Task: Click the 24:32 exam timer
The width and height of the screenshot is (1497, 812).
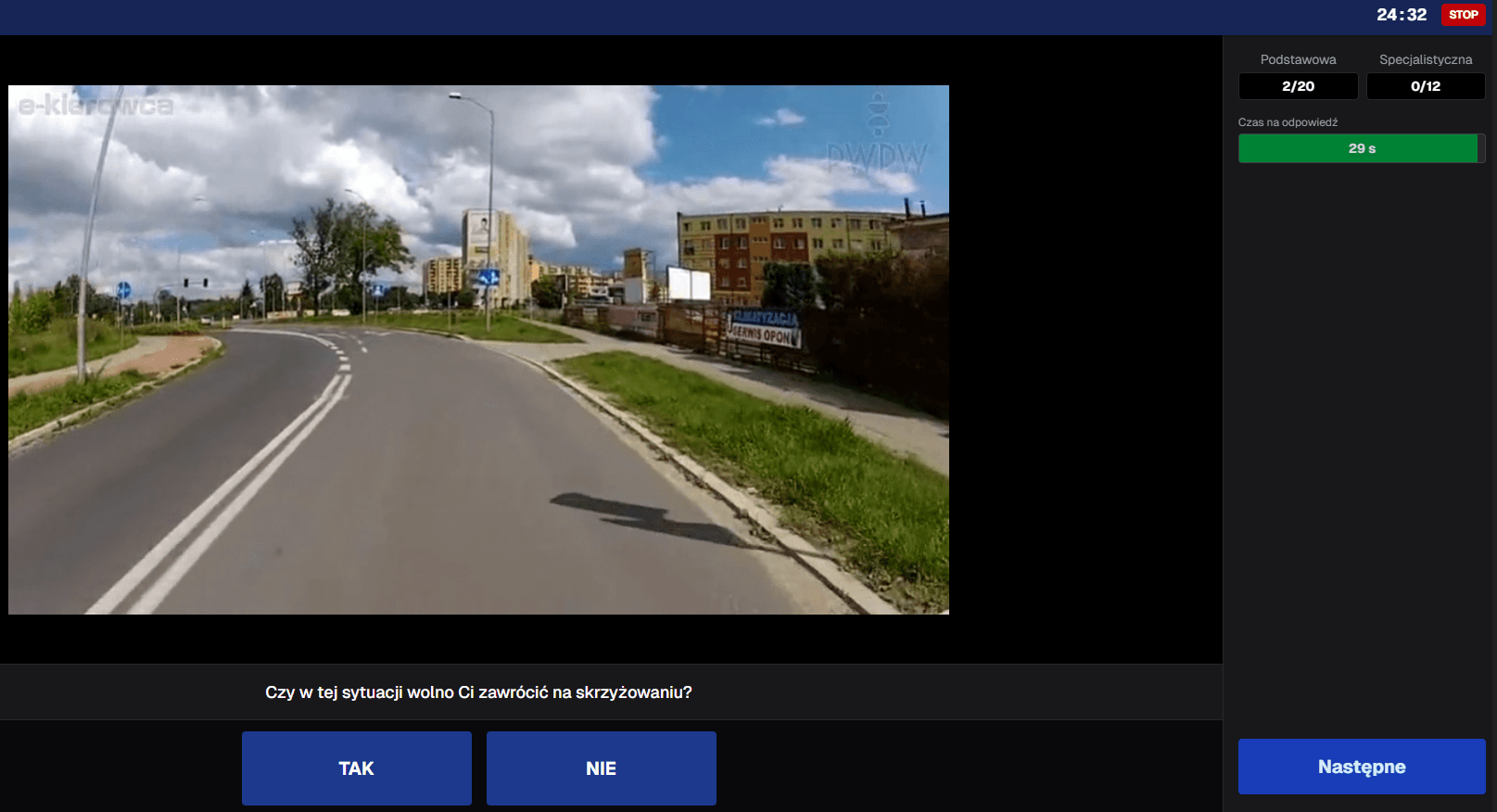Action: [1402, 15]
